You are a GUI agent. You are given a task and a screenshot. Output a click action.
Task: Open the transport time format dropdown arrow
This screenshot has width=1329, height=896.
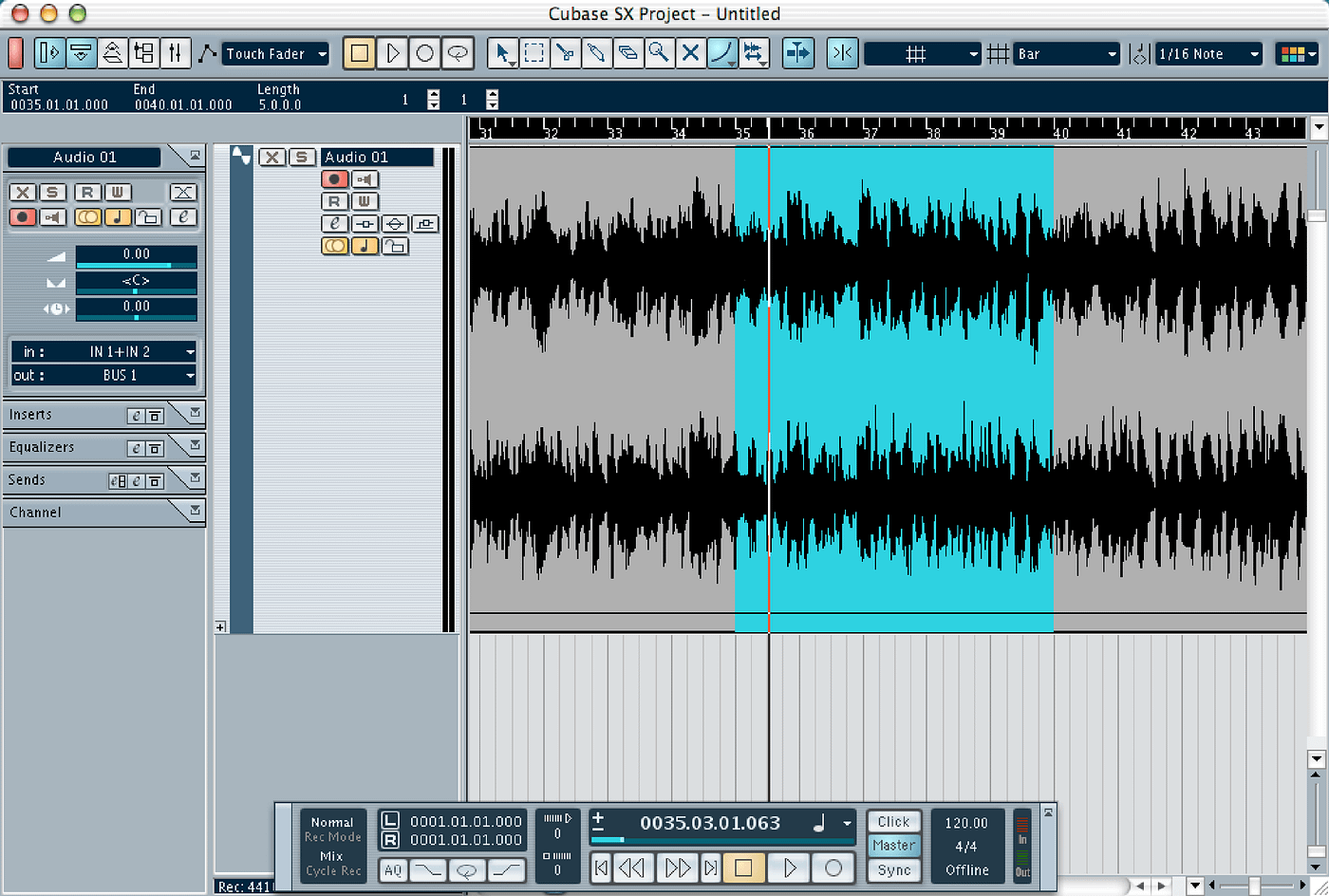(x=847, y=824)
